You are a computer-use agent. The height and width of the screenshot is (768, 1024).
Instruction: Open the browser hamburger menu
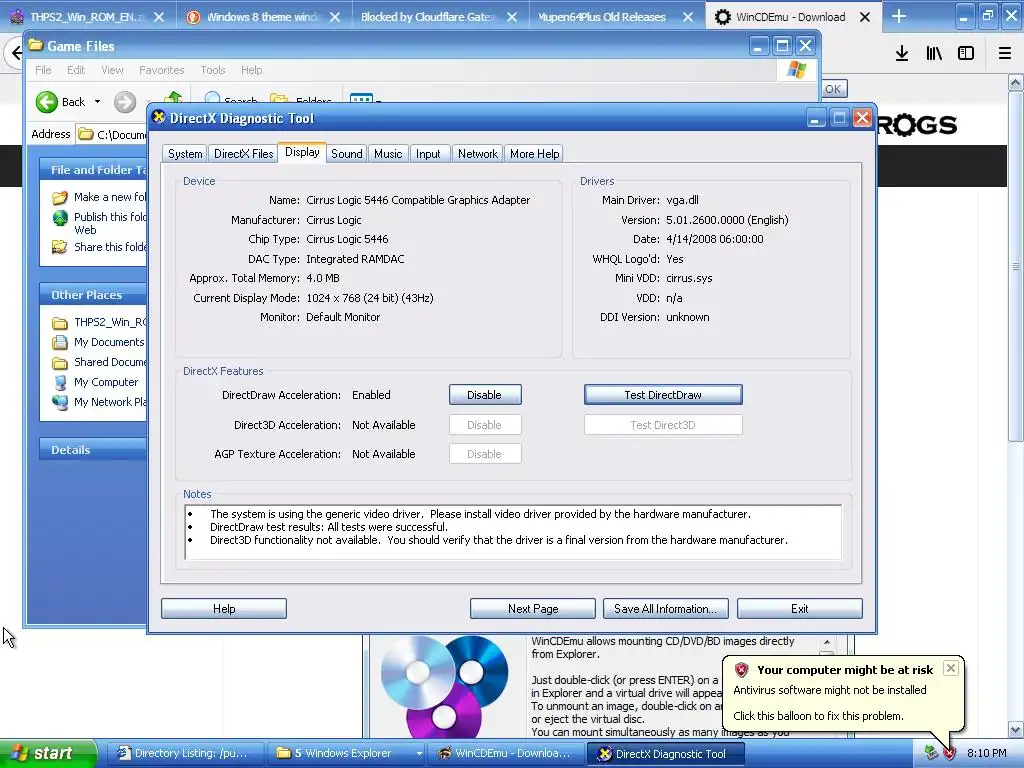[1005, 54]
